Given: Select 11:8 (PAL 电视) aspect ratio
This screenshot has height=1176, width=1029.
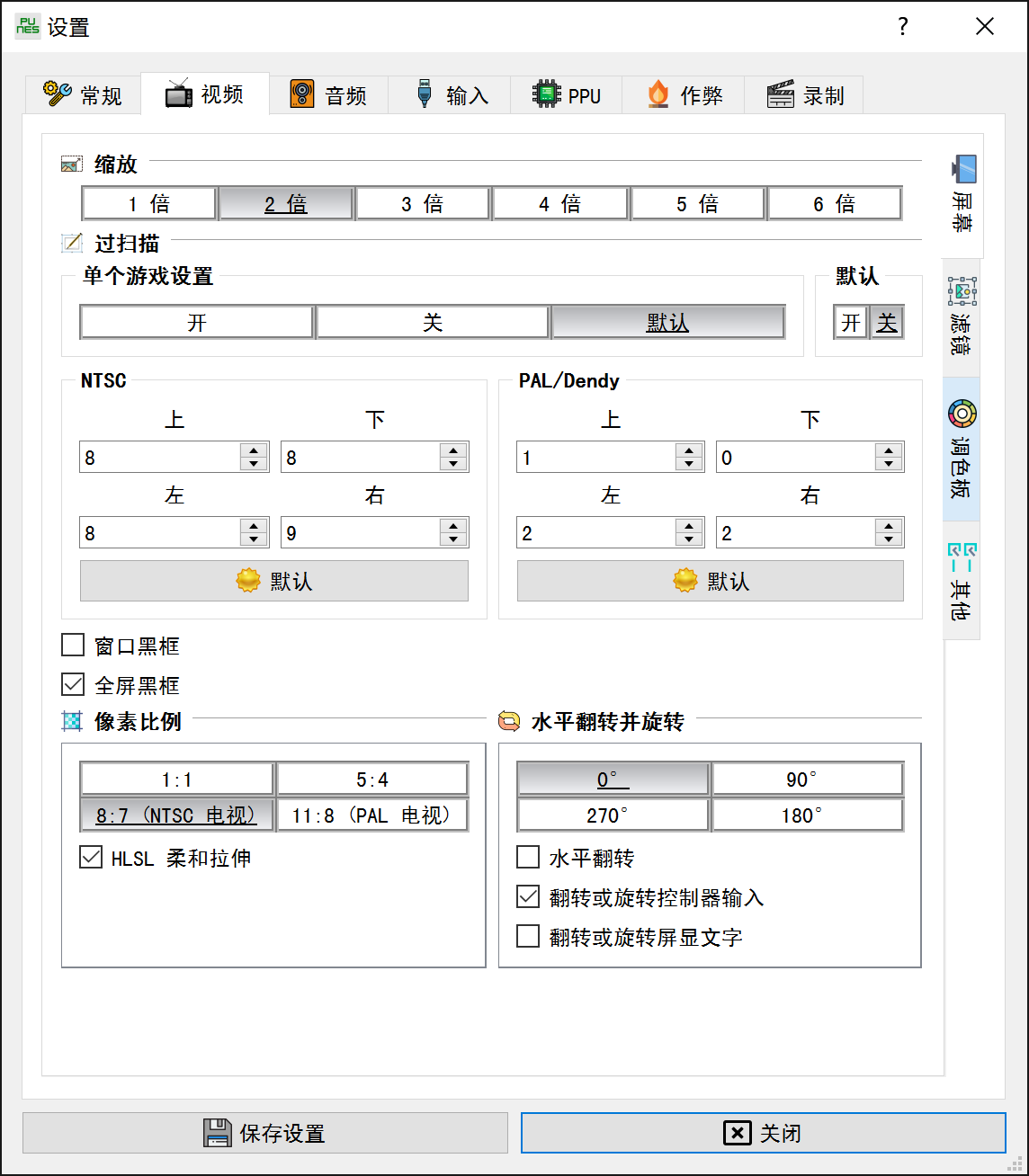Looking at the screenshot, I should (x=372, y=815).
